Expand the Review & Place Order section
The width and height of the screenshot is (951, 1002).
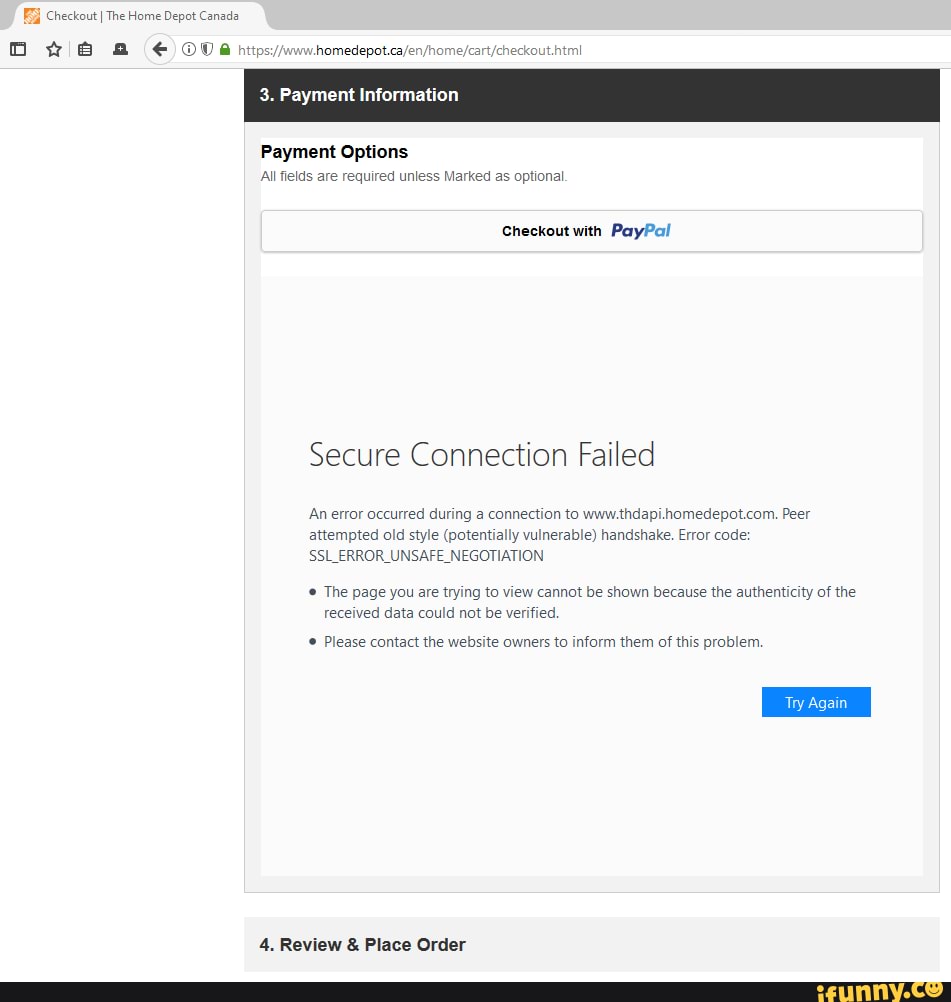click(591, 944)
